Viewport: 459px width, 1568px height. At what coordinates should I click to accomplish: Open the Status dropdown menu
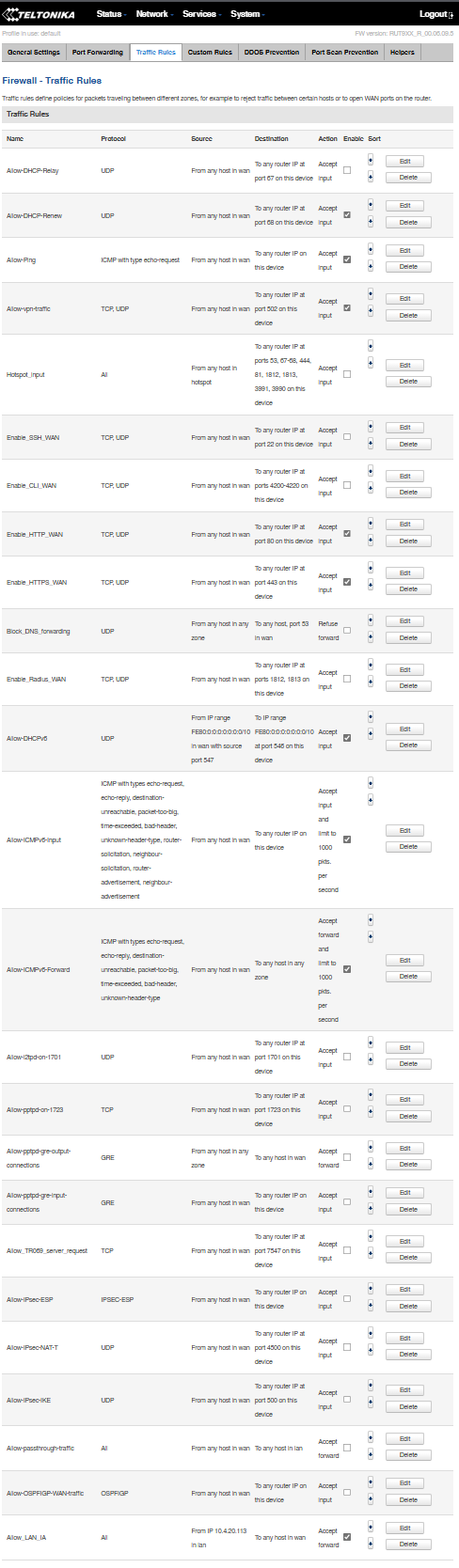click(110, 14)
